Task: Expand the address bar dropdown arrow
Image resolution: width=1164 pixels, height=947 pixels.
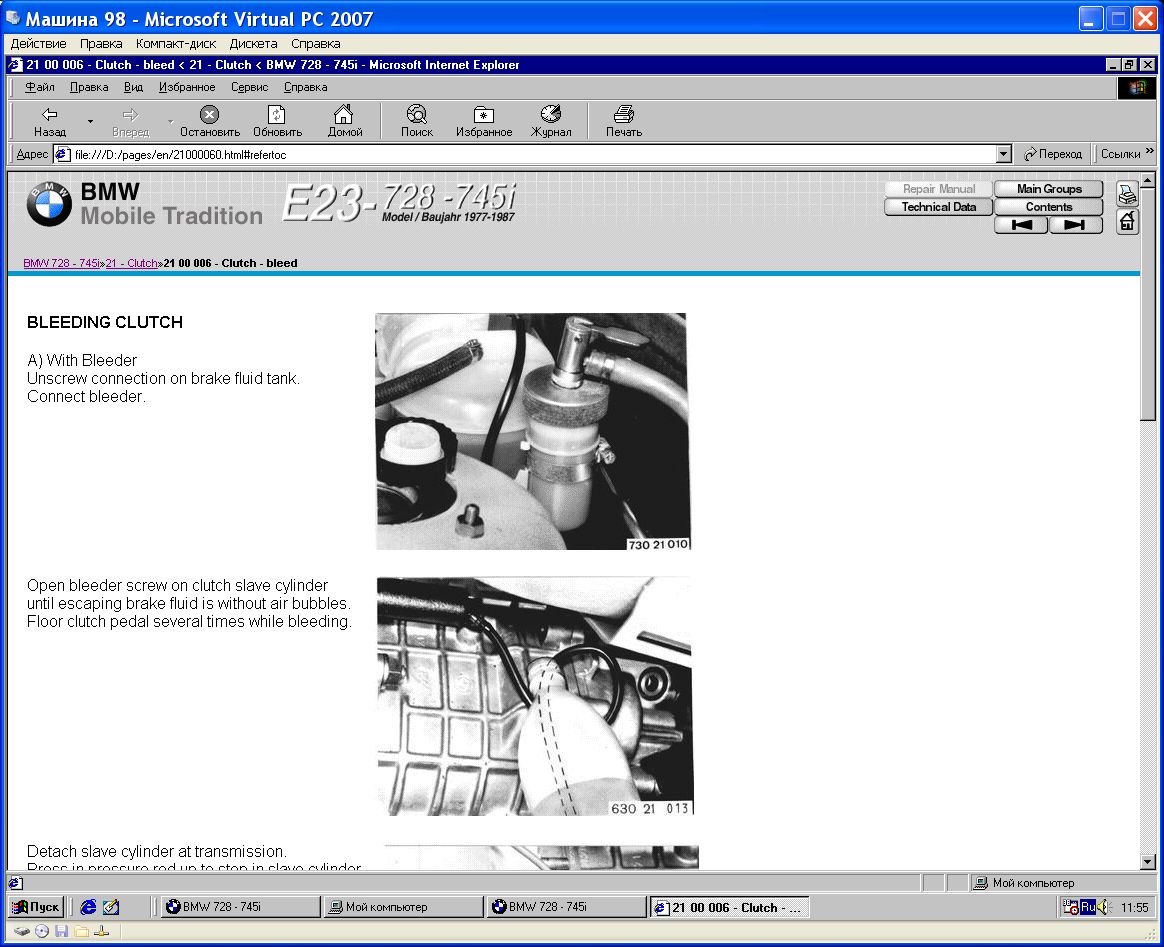Action: pos(1004,155)
